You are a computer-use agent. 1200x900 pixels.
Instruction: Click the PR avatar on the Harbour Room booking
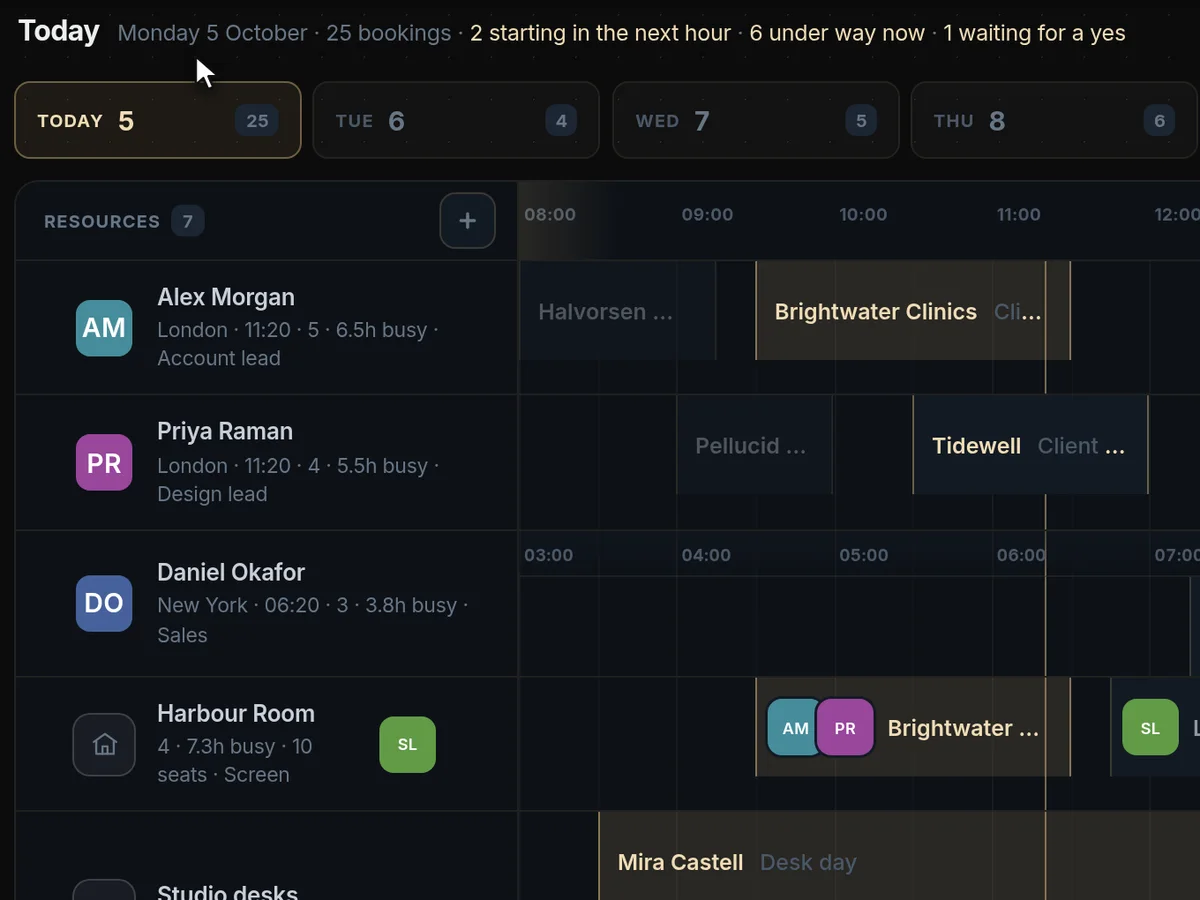[x=845, y=728]
